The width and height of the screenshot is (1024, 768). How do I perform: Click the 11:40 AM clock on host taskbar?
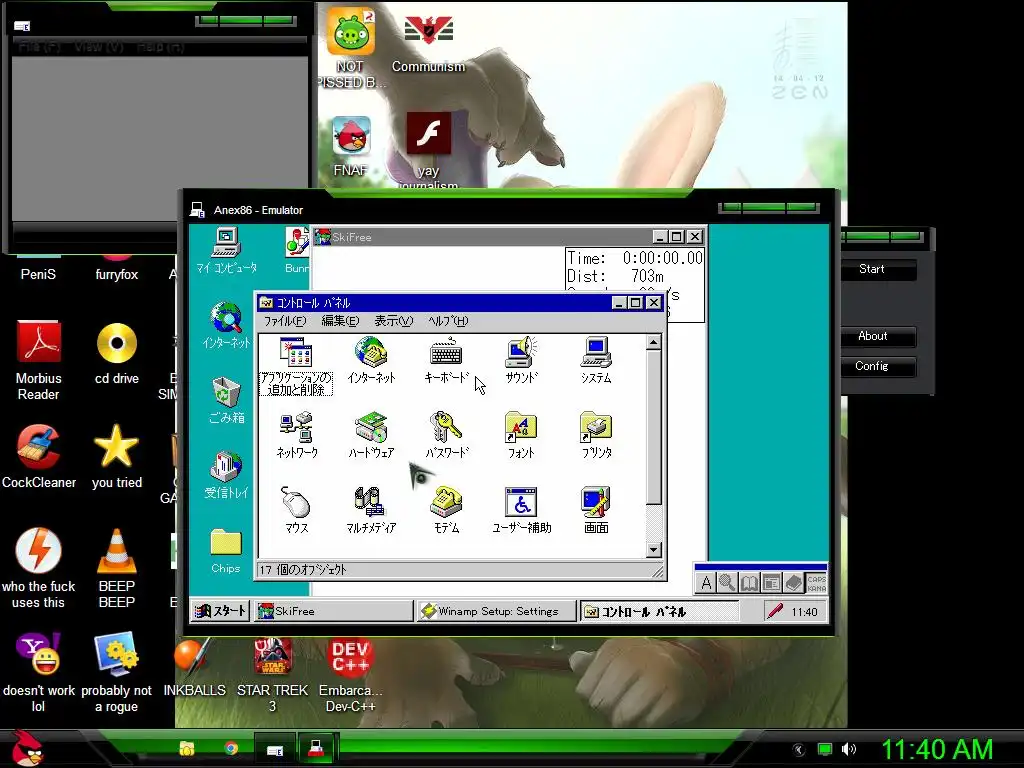tap(938, 749)
